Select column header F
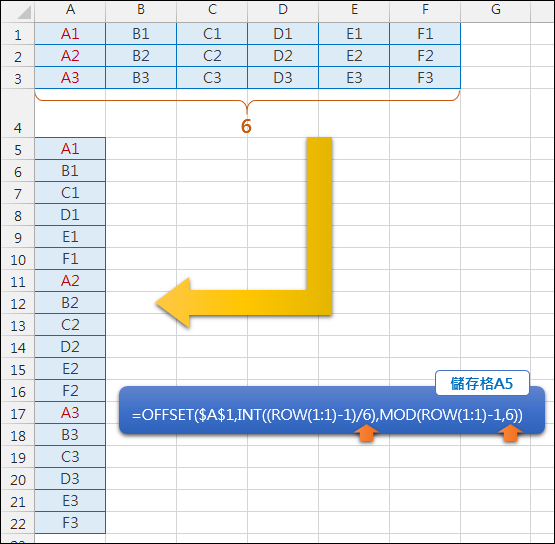This screenshot has height=544, width=555. tap(425, 11)
